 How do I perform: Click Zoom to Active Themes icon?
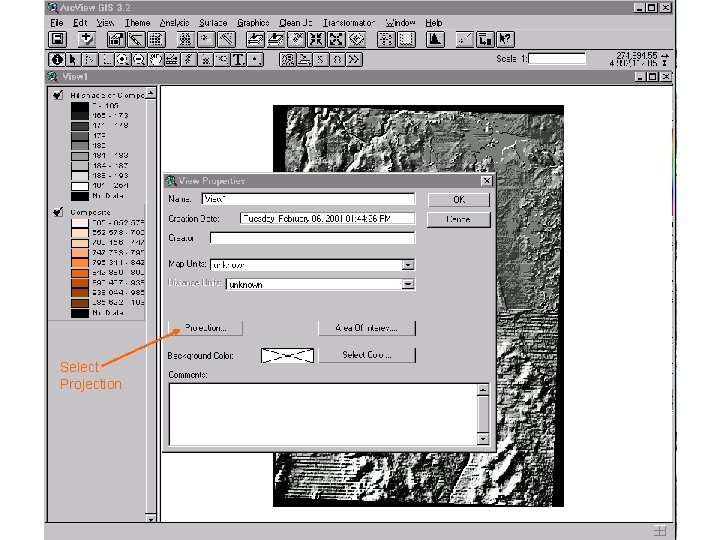click(x=276, y=39)
